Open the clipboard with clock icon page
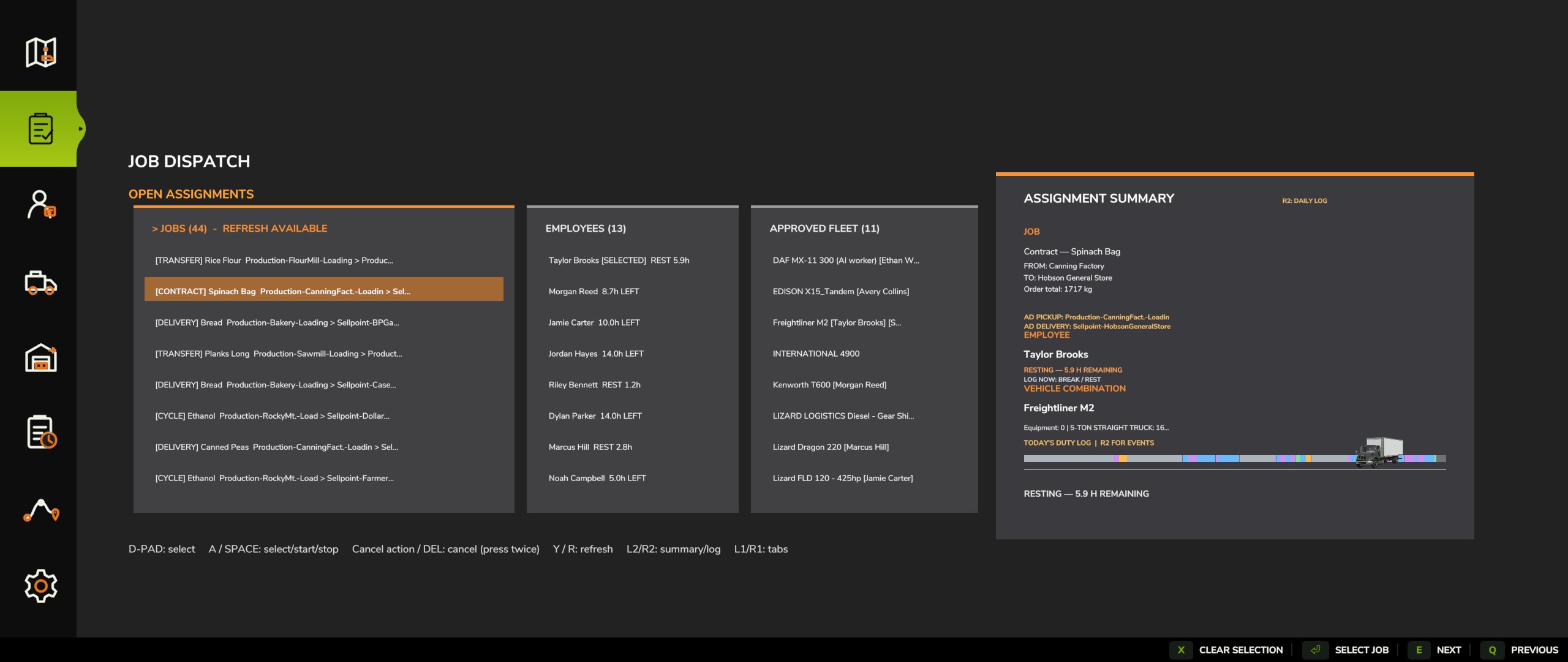 coord(40,432)
